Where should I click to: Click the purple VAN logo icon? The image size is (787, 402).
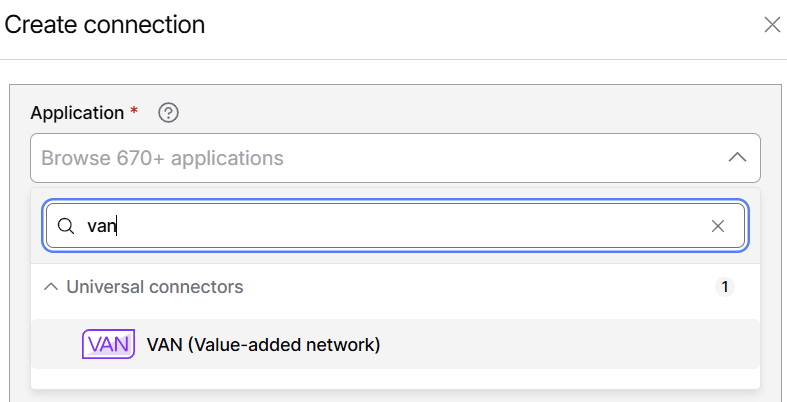click(108, 344)
